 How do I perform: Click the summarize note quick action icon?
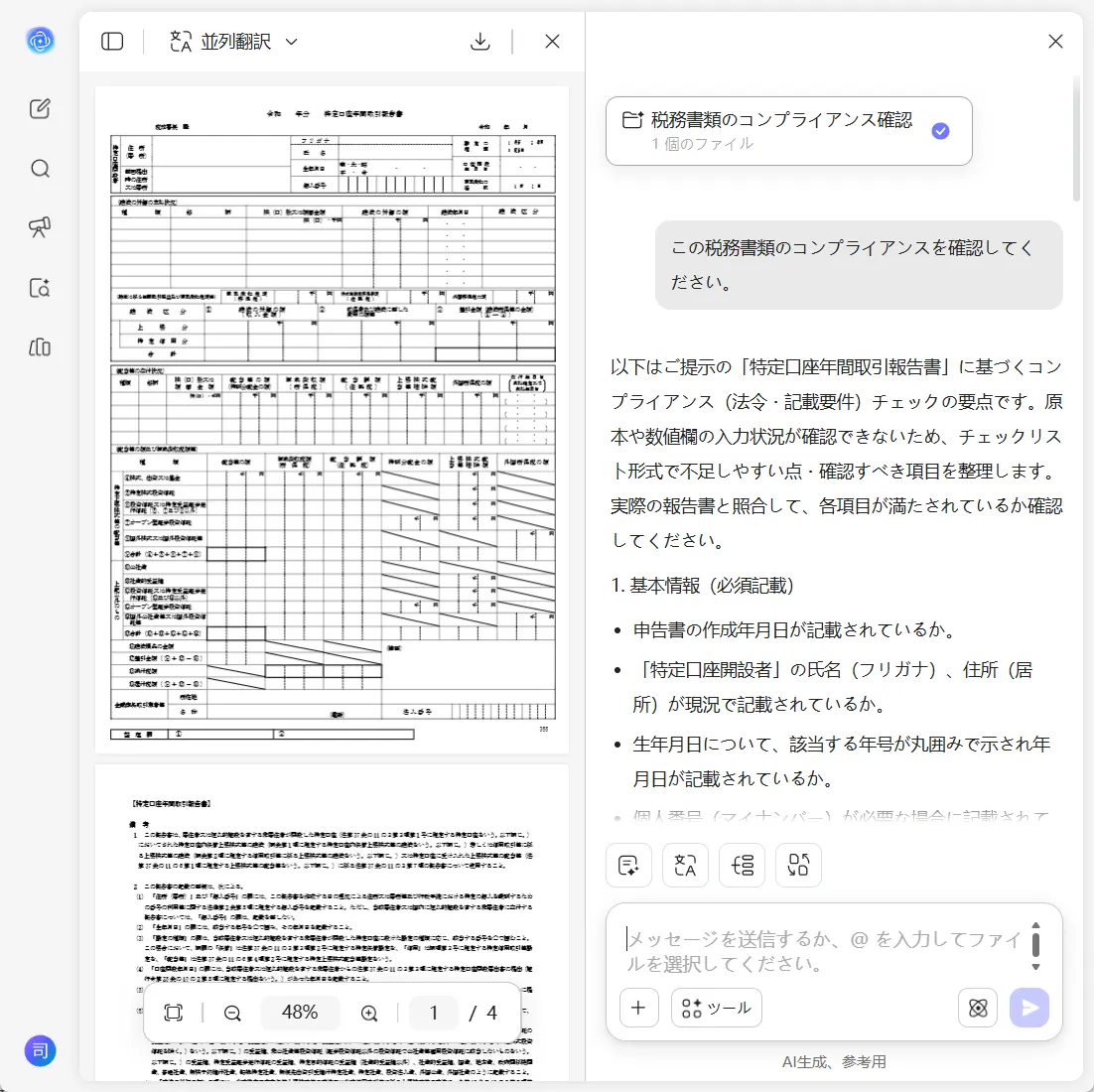(628, 866)
